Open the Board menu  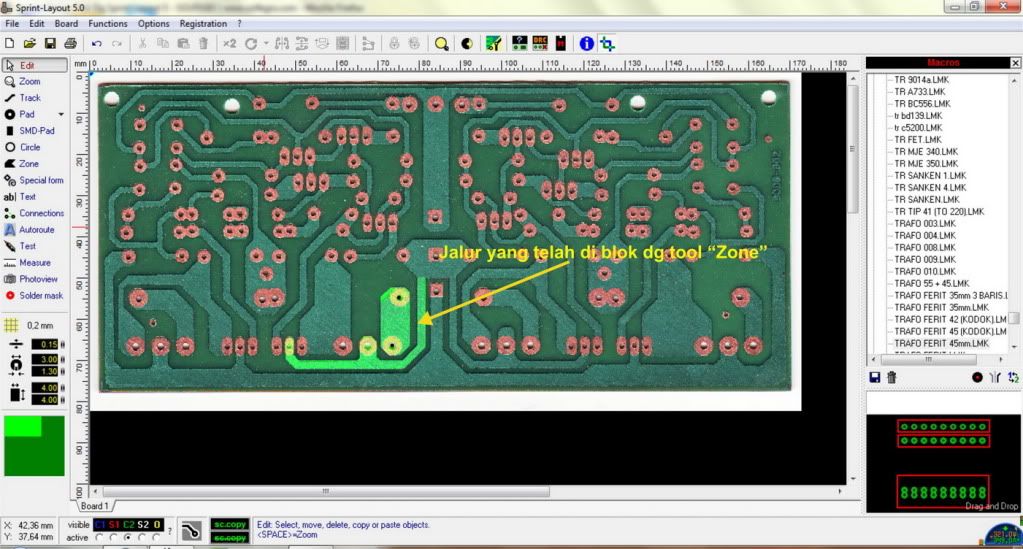[66, 24]
